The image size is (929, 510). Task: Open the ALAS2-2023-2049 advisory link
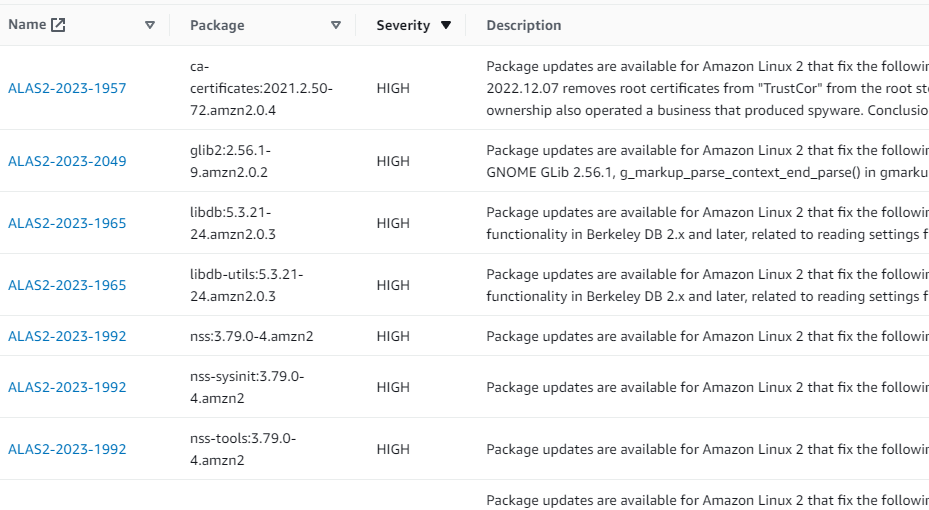pos(67,161)
